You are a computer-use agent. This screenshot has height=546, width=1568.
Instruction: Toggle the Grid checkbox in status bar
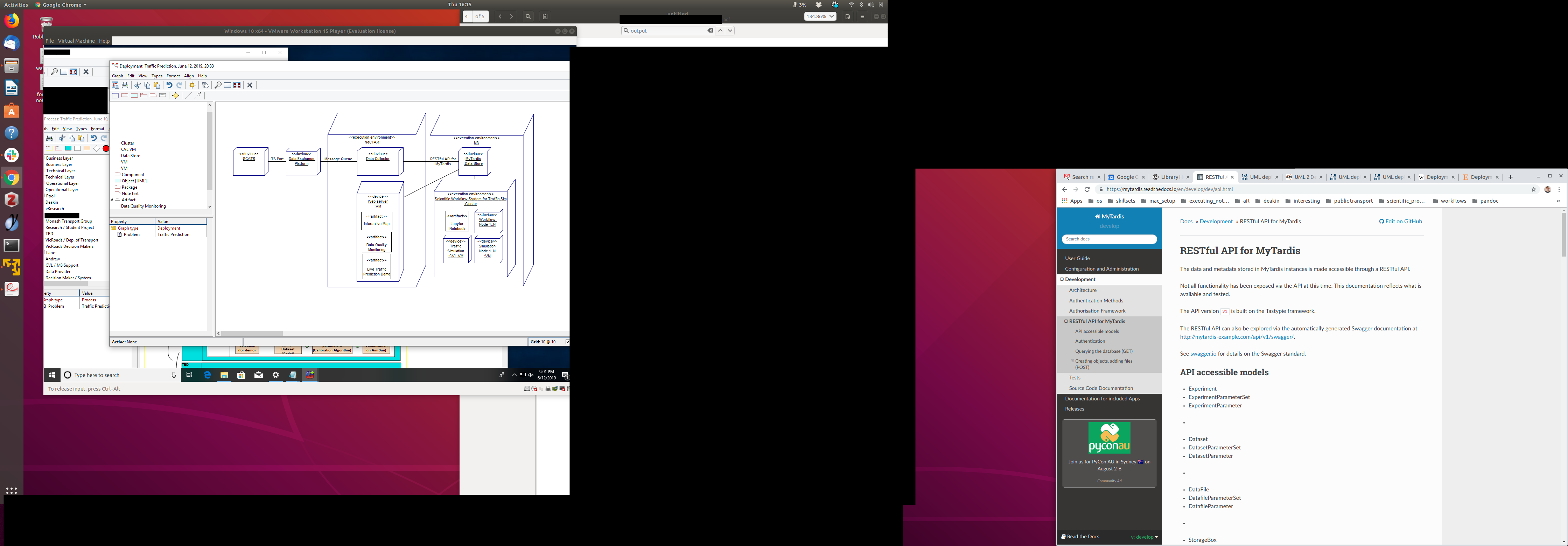click(x=567, y=342)
